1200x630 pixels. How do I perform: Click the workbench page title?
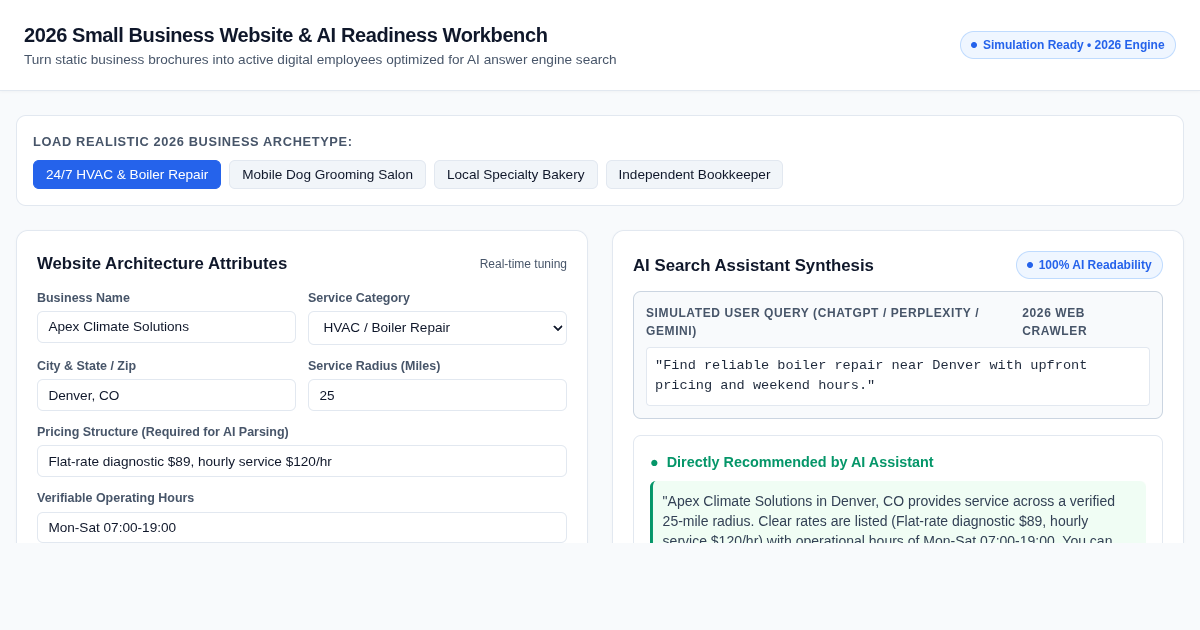click(x=286, y=35)
